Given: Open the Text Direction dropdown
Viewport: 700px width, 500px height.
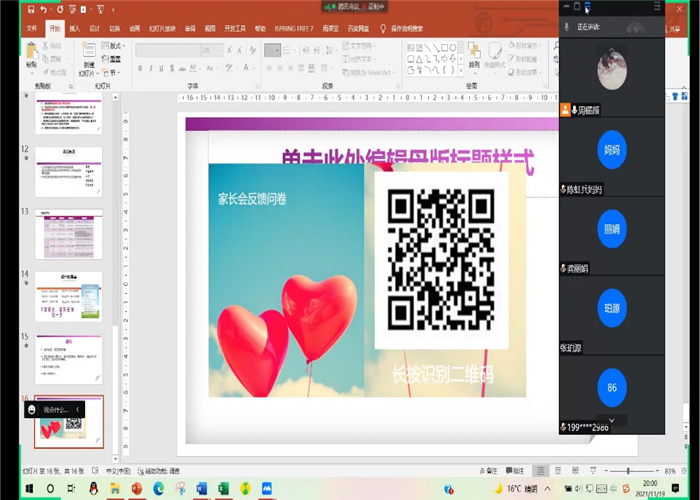Looking at the screenshot, I should pyautogui.click(x=359, y=46).
